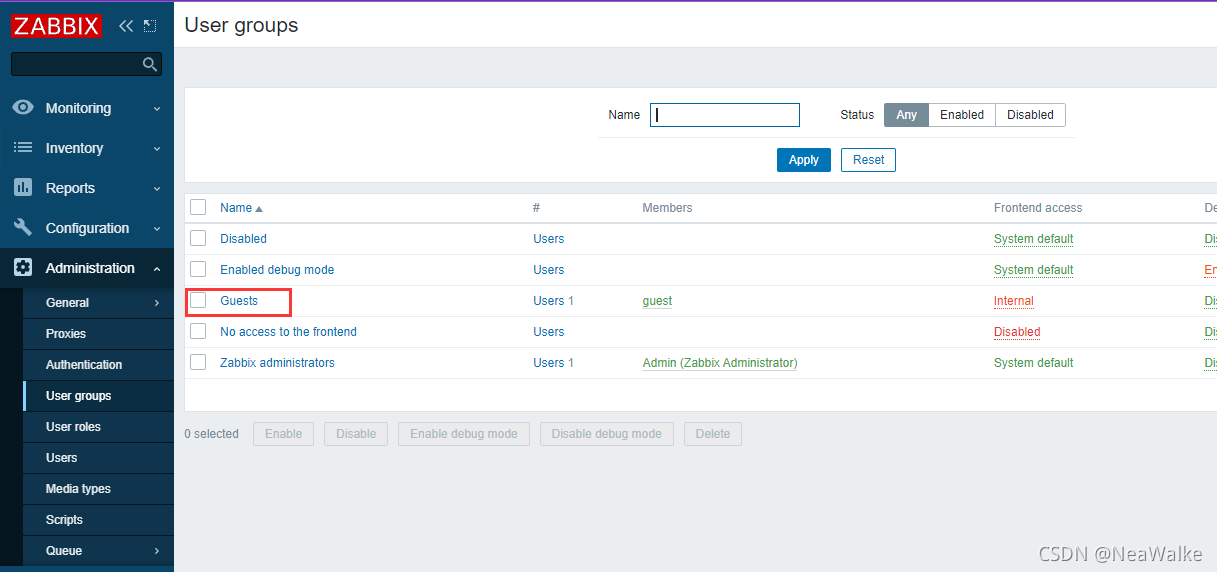Reset the filter
This screenshot has width=1217, height=572.
pos(868,160)
